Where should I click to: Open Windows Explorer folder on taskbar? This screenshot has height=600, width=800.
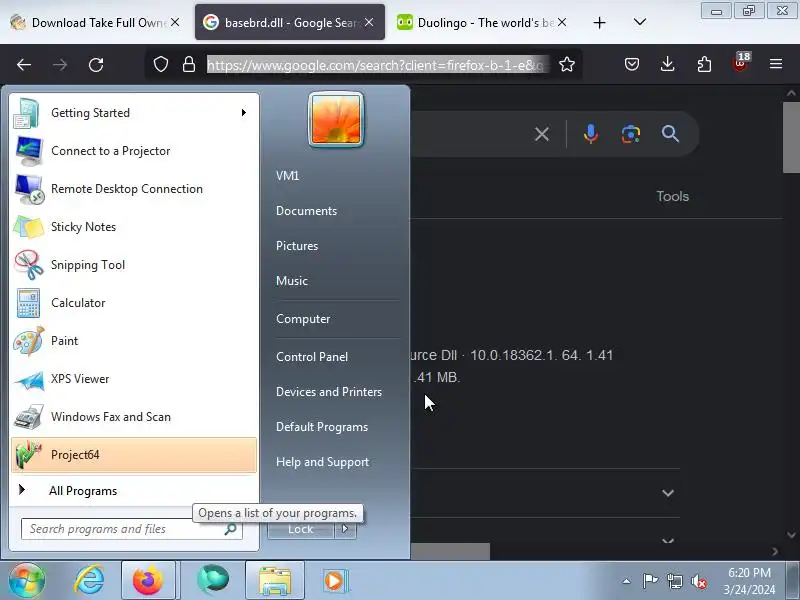click(275, 581)
